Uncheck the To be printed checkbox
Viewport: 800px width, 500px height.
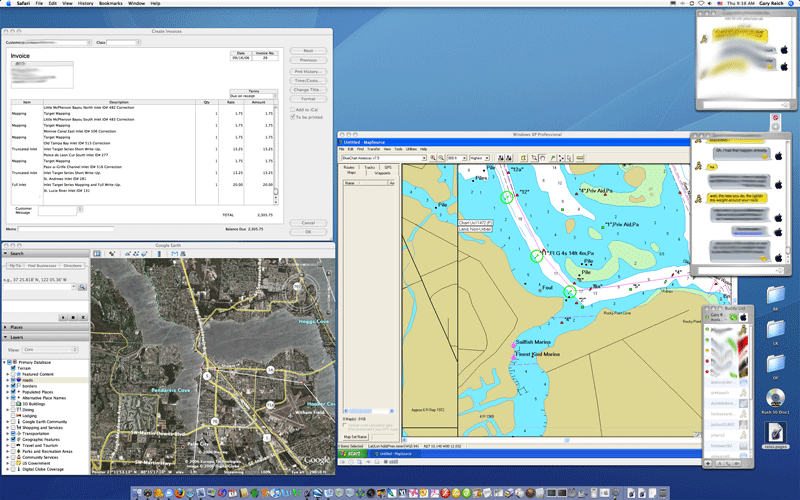(x=292, y=117)
